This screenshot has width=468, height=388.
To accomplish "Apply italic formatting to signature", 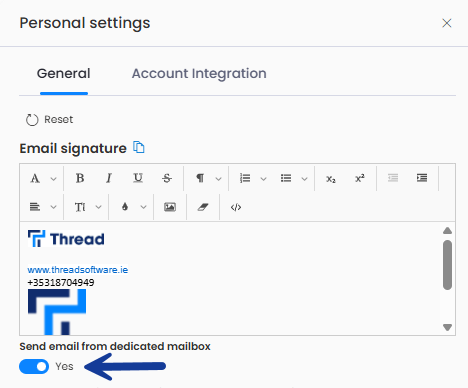I will point(109,178).
